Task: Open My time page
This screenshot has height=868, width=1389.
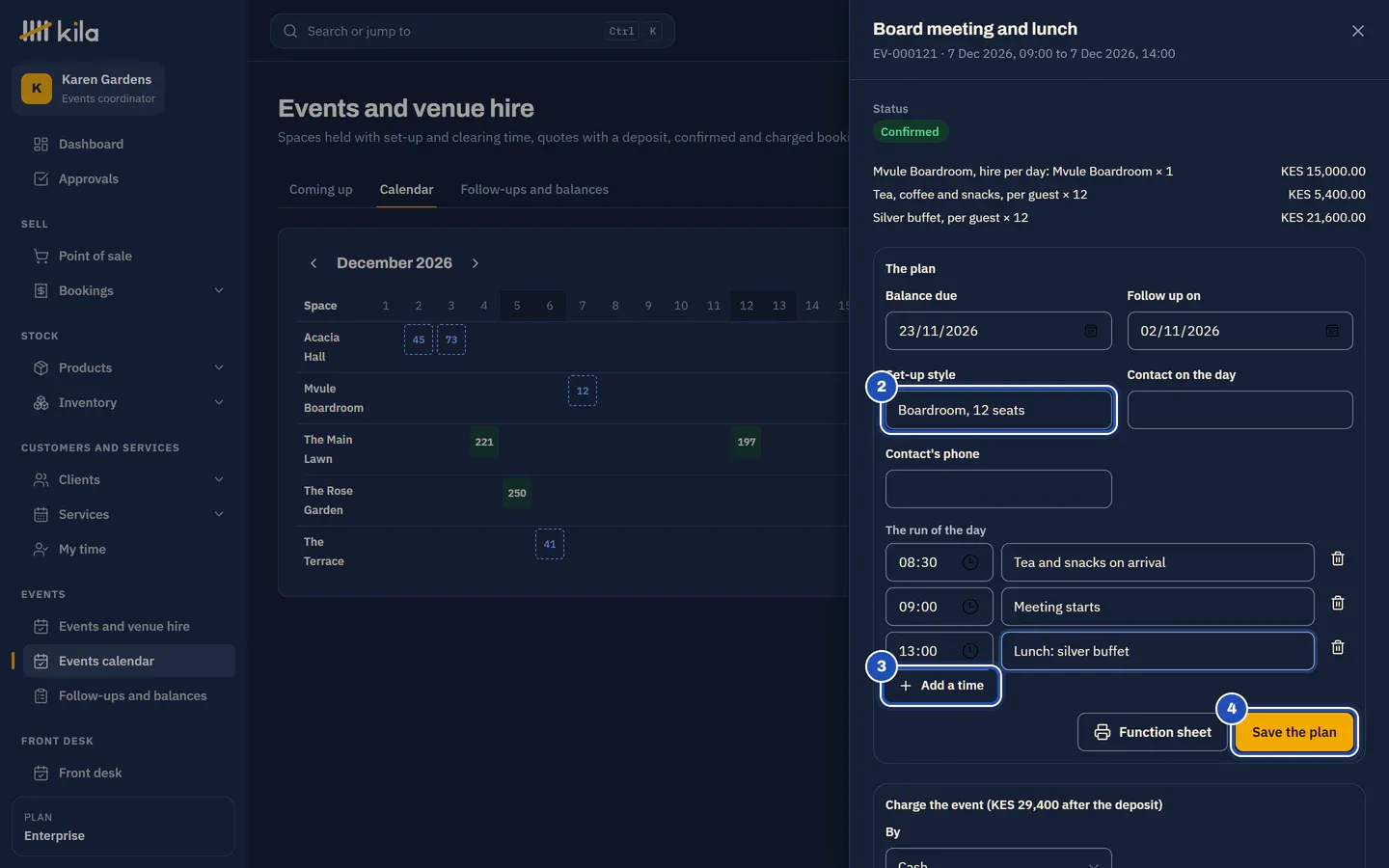Action: coord(128,550)
